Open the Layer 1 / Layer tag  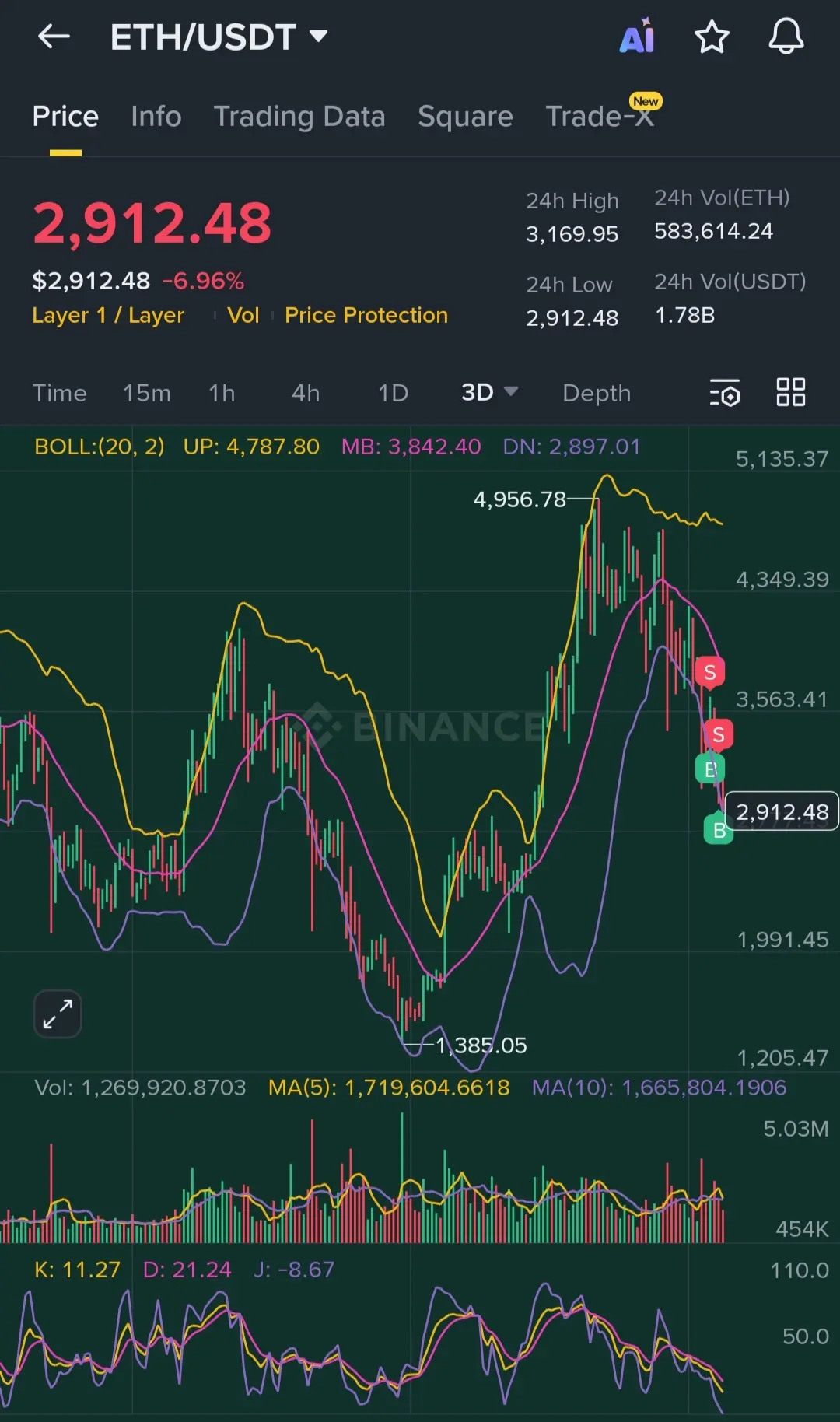pyautogui.click(x=108, y=315)
